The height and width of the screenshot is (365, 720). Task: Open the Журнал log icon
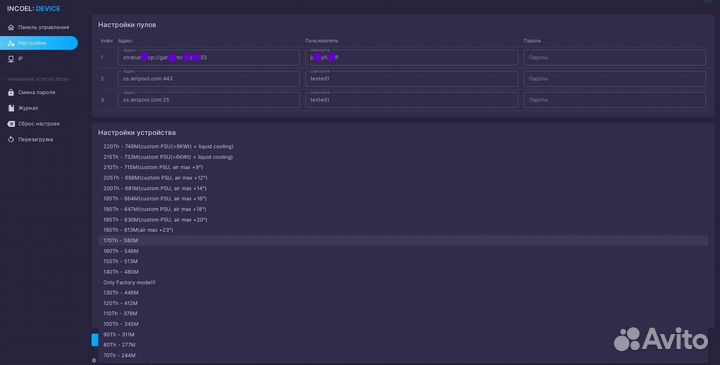coord(11,108)
